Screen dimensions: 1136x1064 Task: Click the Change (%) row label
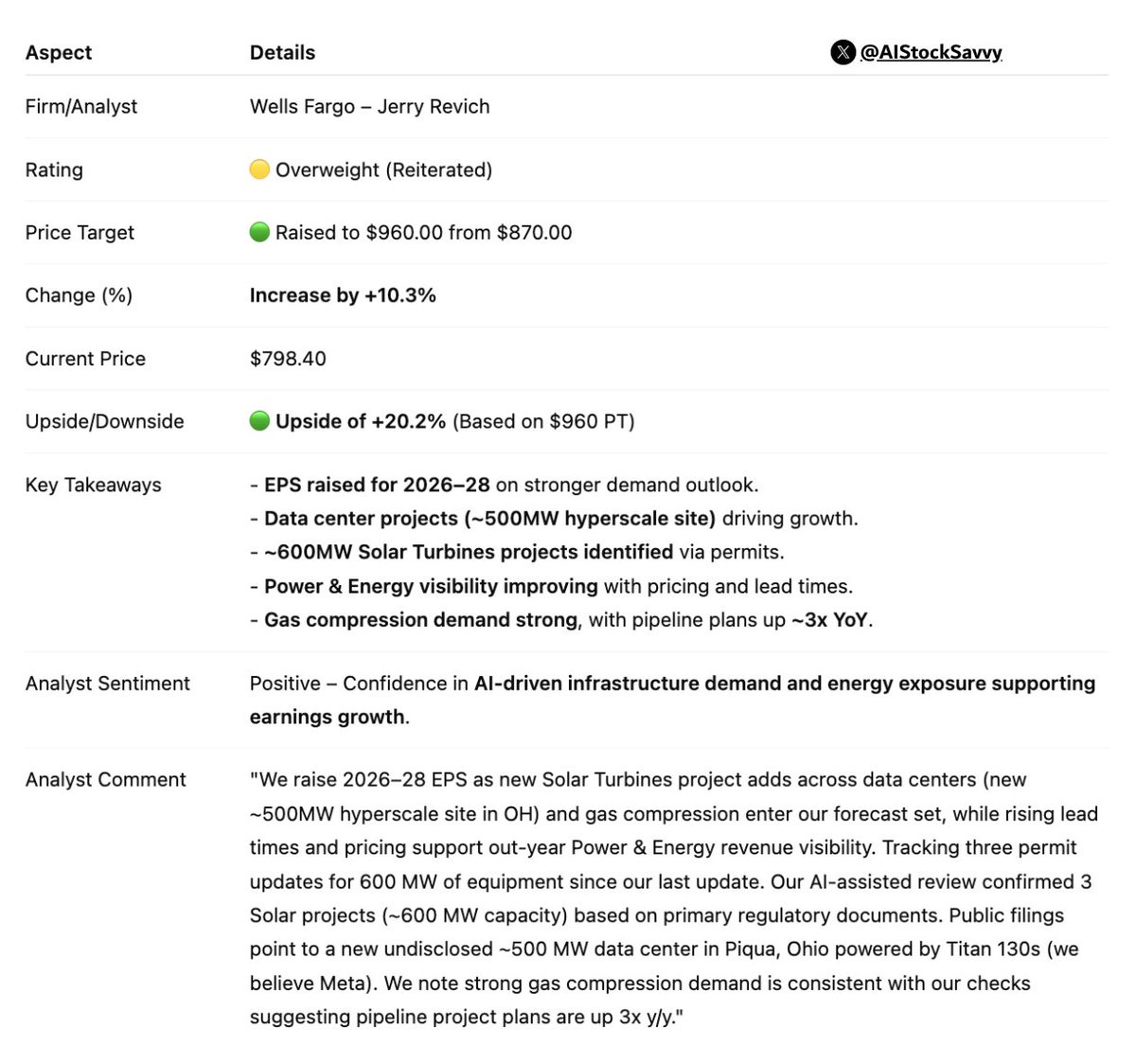(x=79, y=295)
